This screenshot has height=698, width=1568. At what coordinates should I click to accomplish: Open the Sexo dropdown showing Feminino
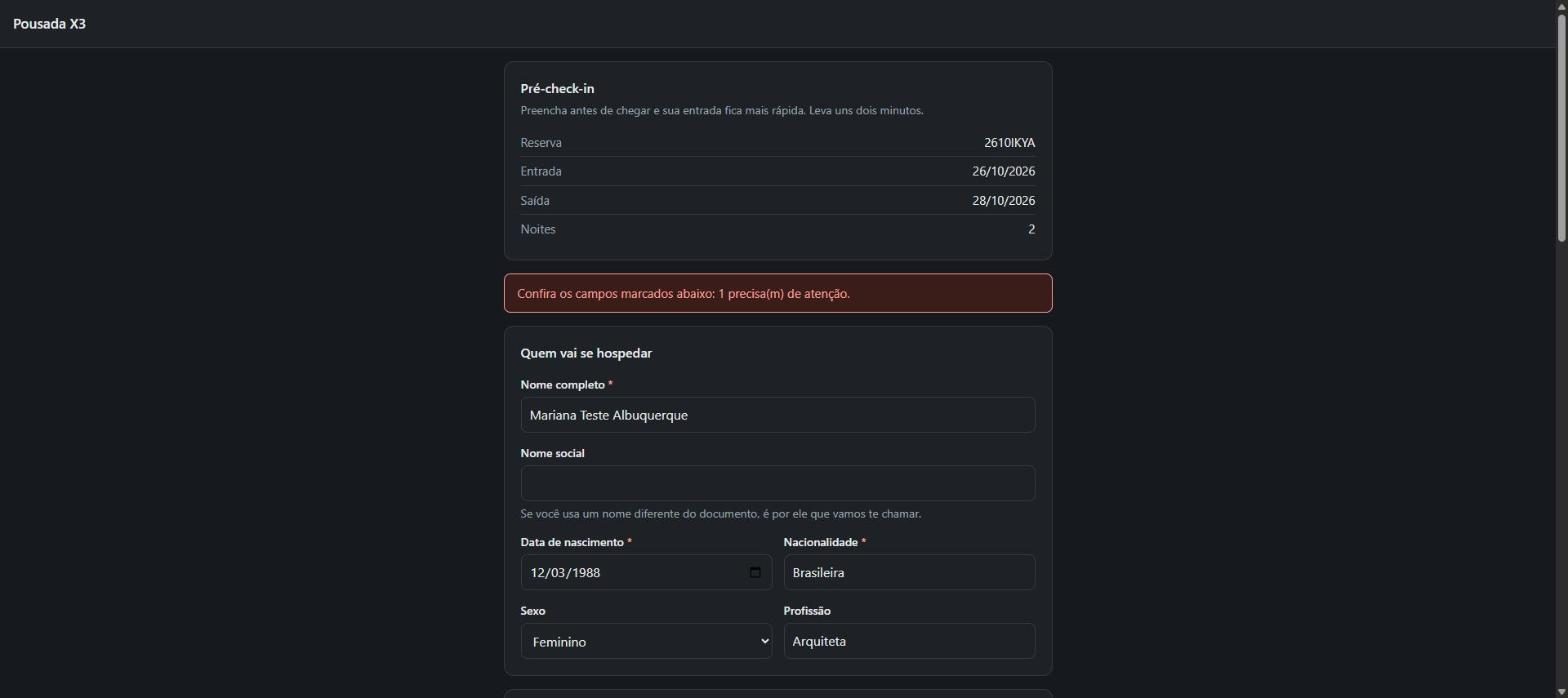[646, 641]
